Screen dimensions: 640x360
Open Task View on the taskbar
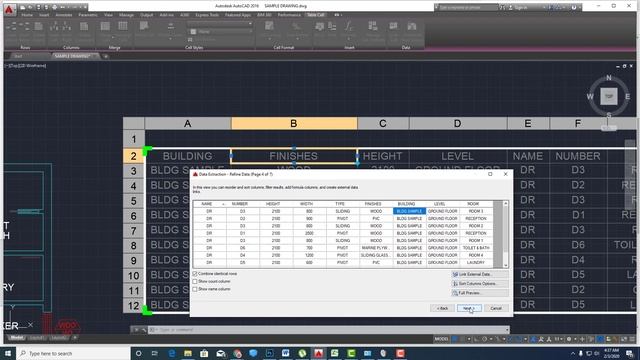(x=155, y=353)
